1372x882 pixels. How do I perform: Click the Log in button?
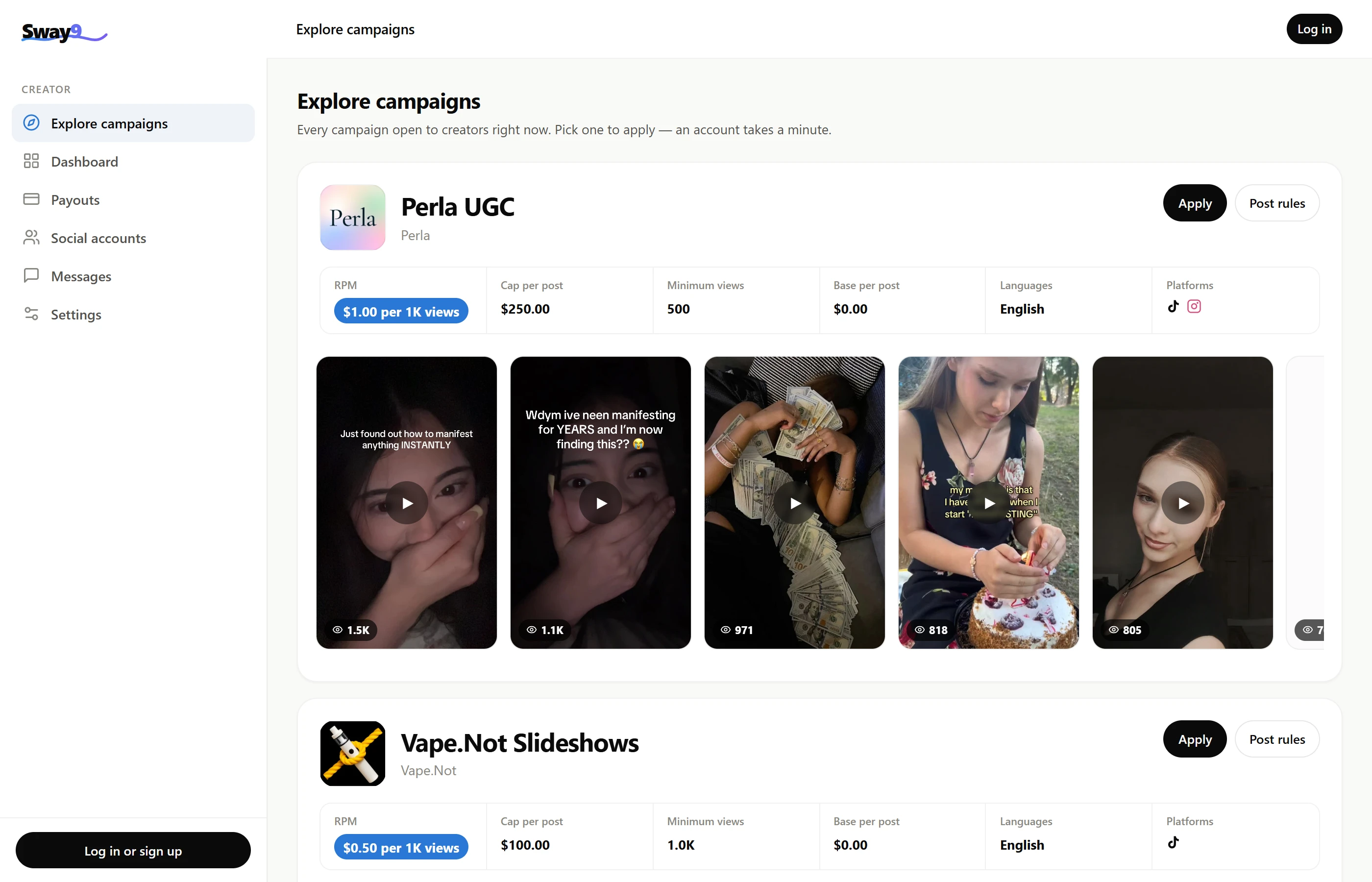[x=1314, y=29]
